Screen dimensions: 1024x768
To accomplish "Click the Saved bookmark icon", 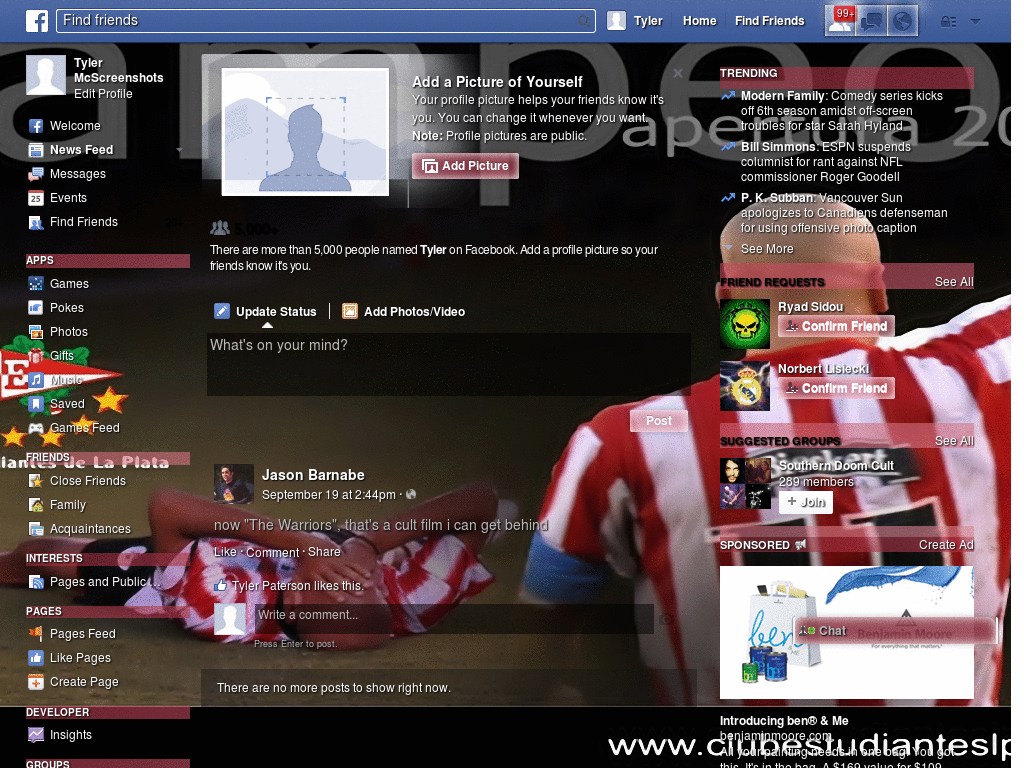I will (36, 404).
